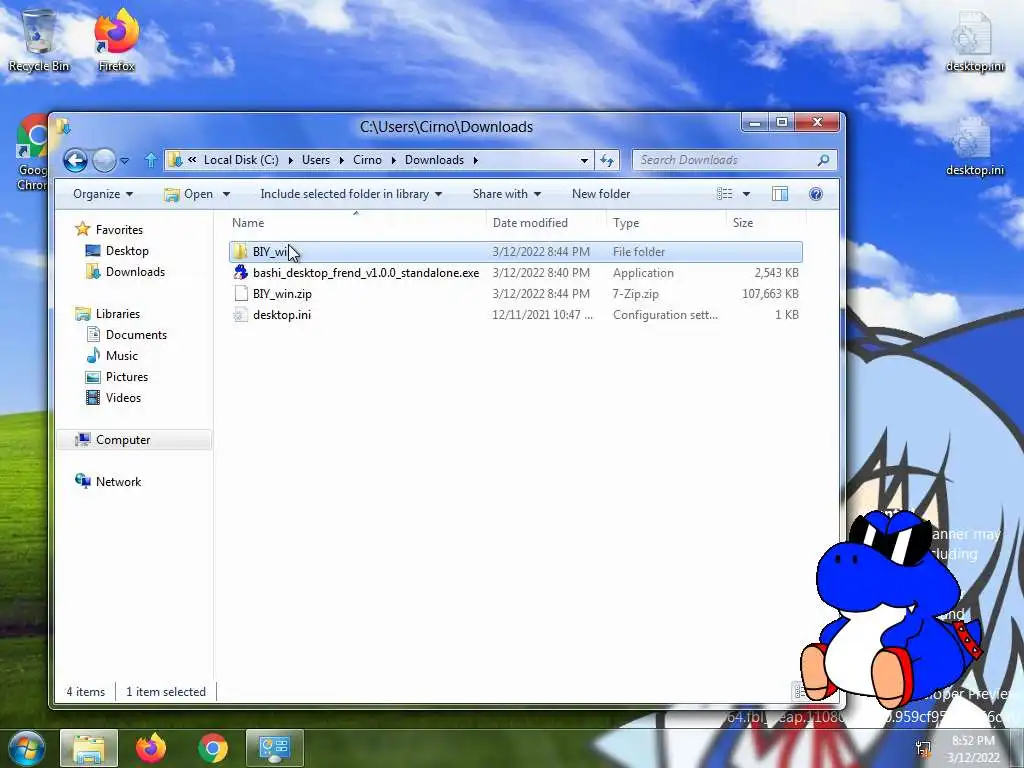1024x768 pixels.
Task: Click the bashi_desktop_frend_v1.0.0_standalone.exe filename
Action: pos(366,273)
